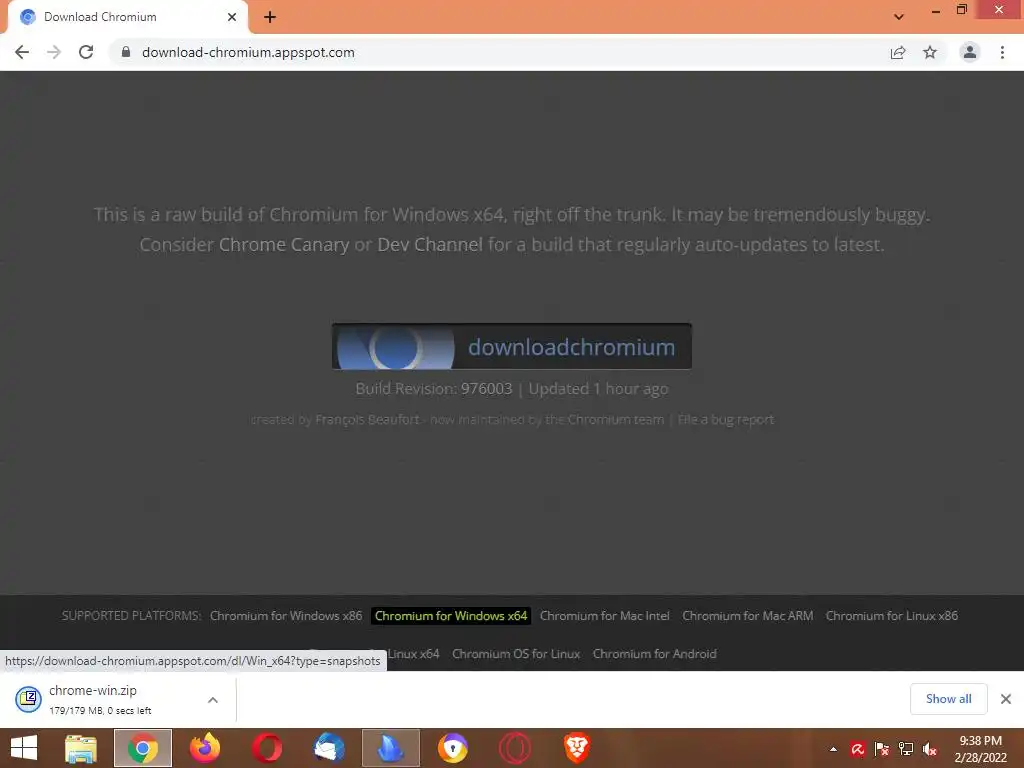The height and width of the screenshot is (768, 1024).
Task: Select Chromium OS for Linux platform
Action: tap(516, 654)
